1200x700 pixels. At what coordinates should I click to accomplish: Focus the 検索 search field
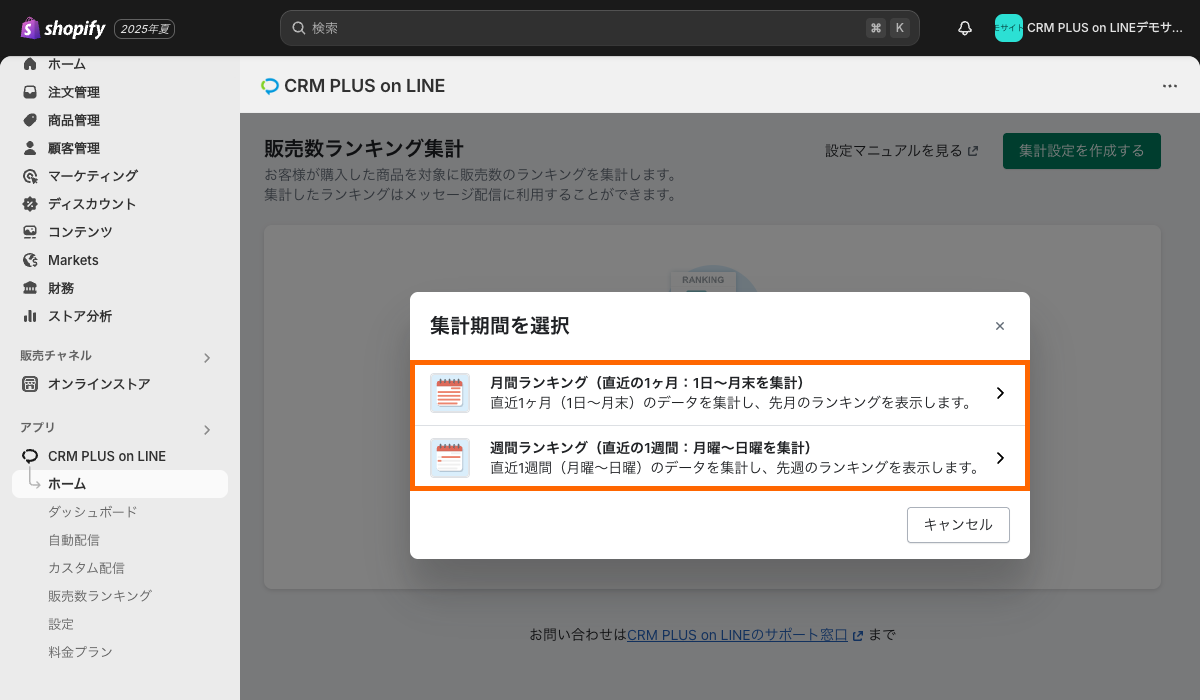click(x=600, y=28)
